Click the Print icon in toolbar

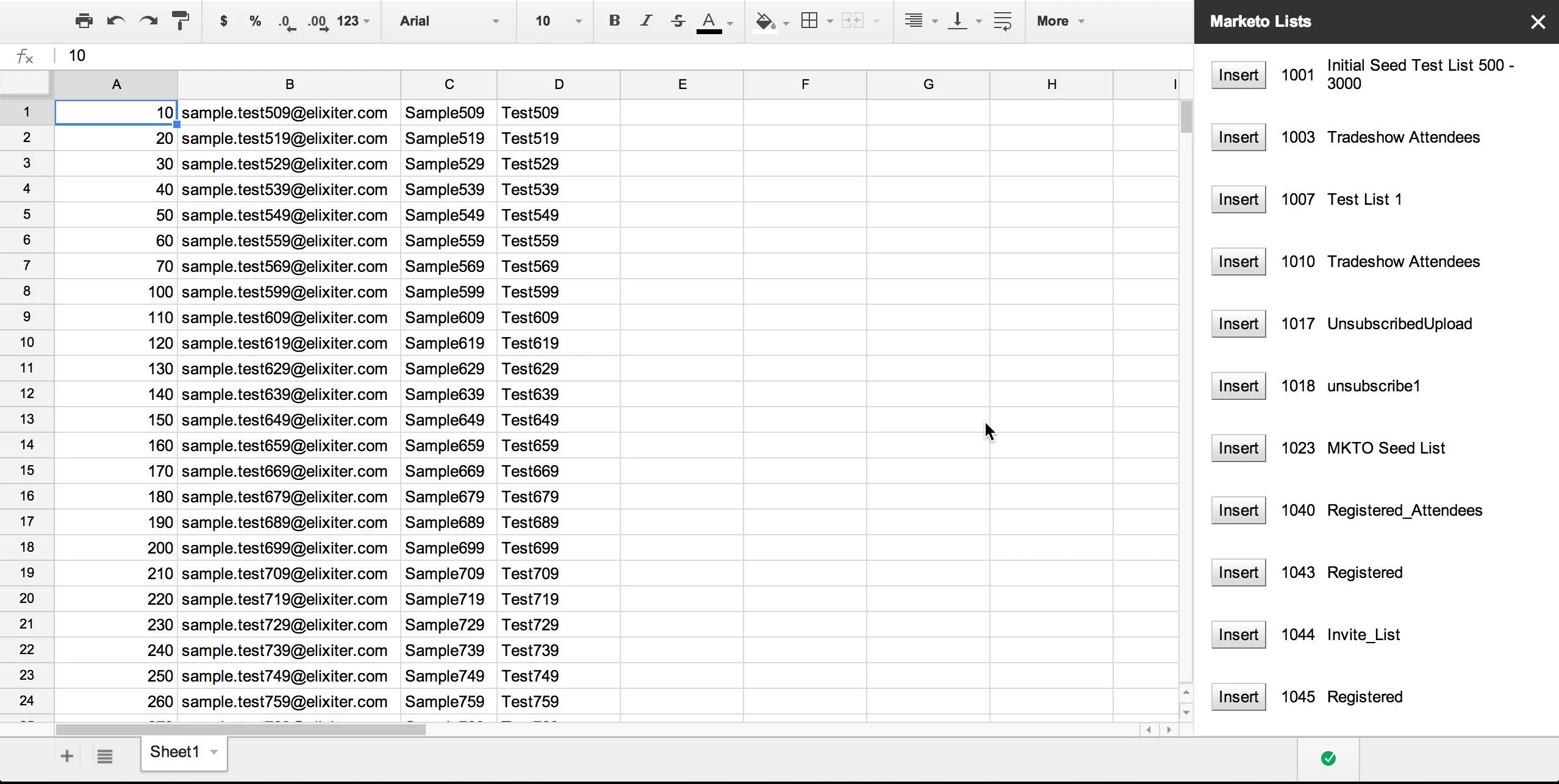point(84,21)
